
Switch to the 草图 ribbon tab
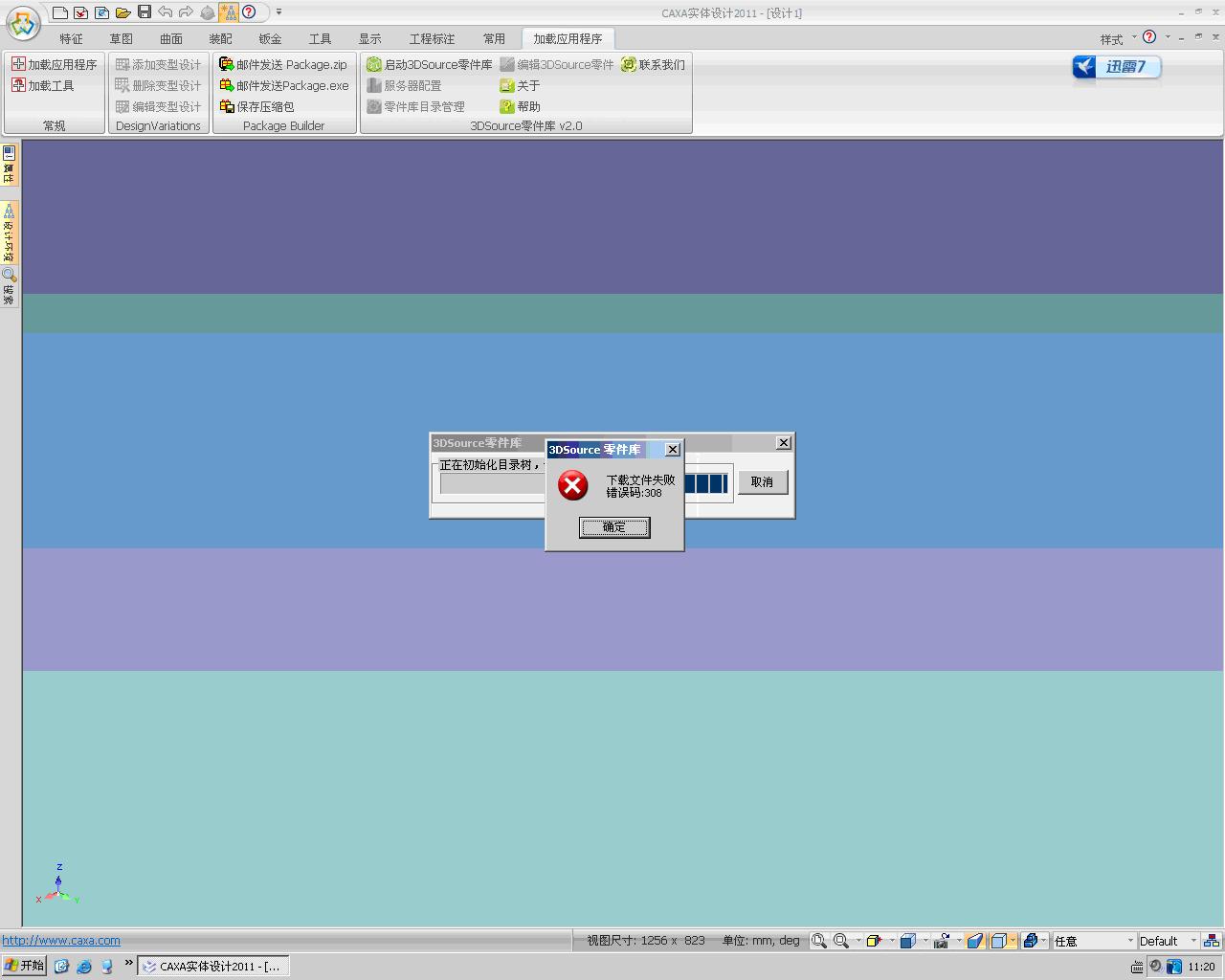pyautogui.click(x=122, y=39)
